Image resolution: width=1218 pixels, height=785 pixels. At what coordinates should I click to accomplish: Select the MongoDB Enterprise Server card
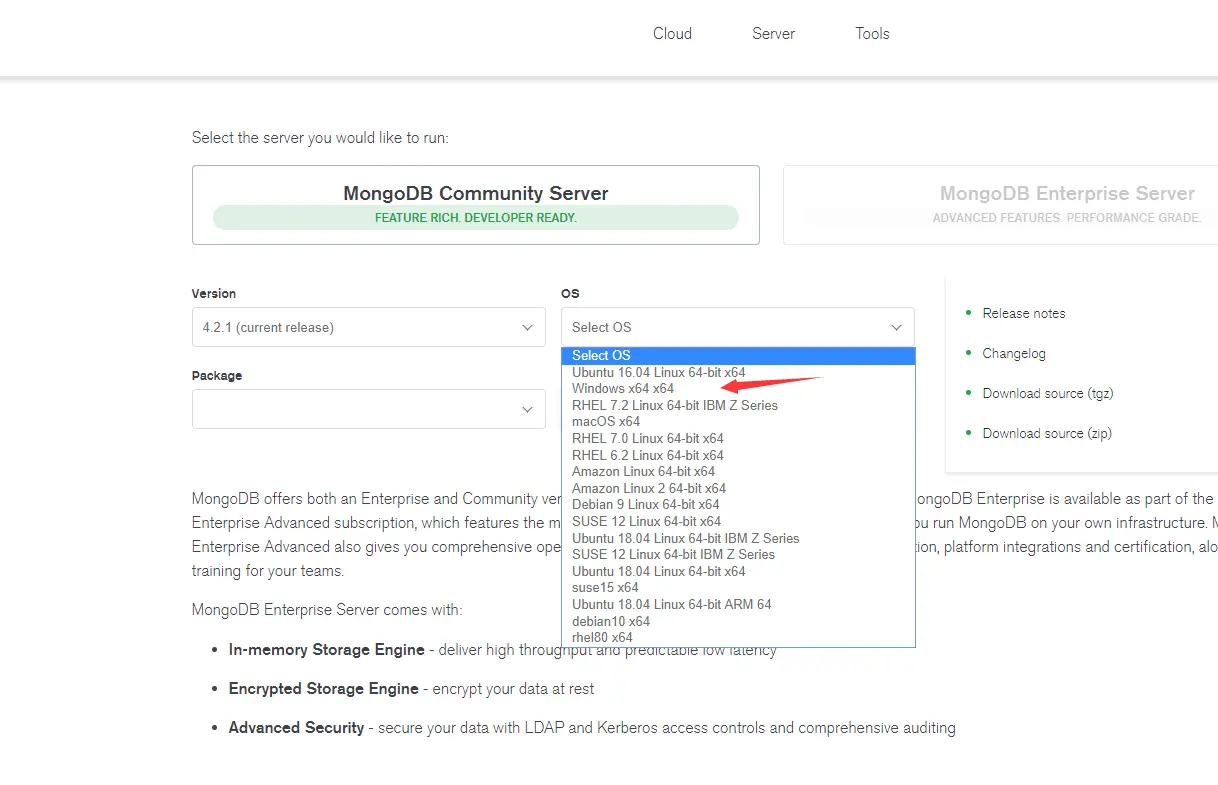[x=1000, y=205]
